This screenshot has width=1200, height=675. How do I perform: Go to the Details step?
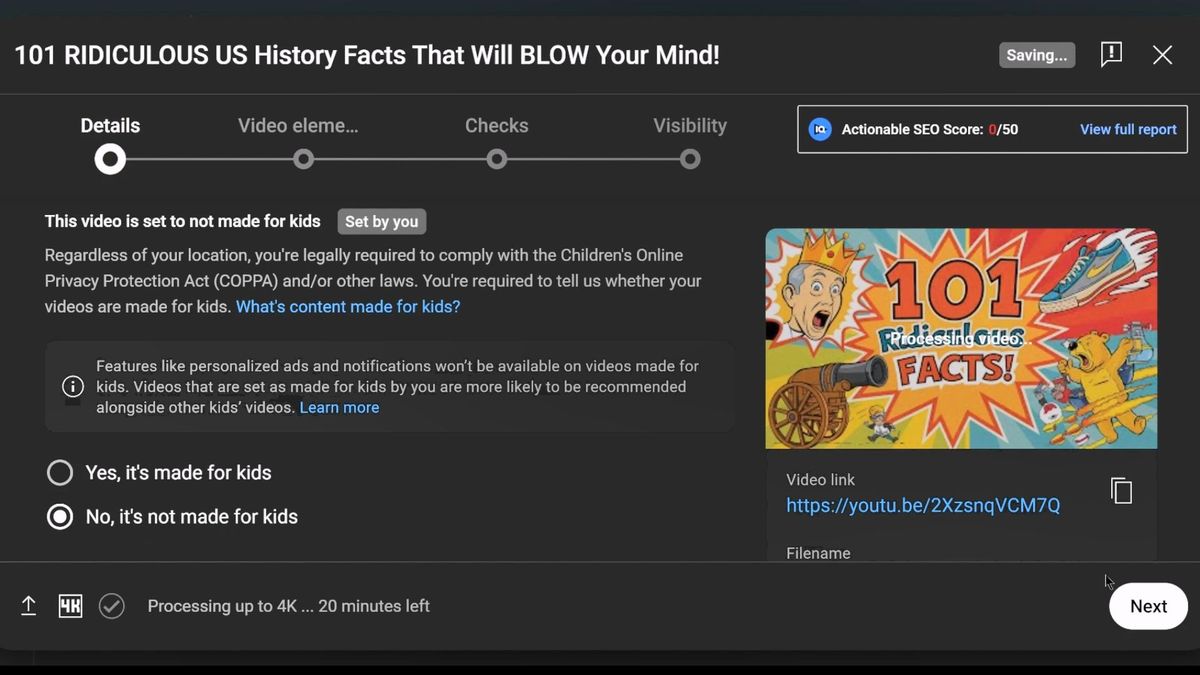coord(110,143)
